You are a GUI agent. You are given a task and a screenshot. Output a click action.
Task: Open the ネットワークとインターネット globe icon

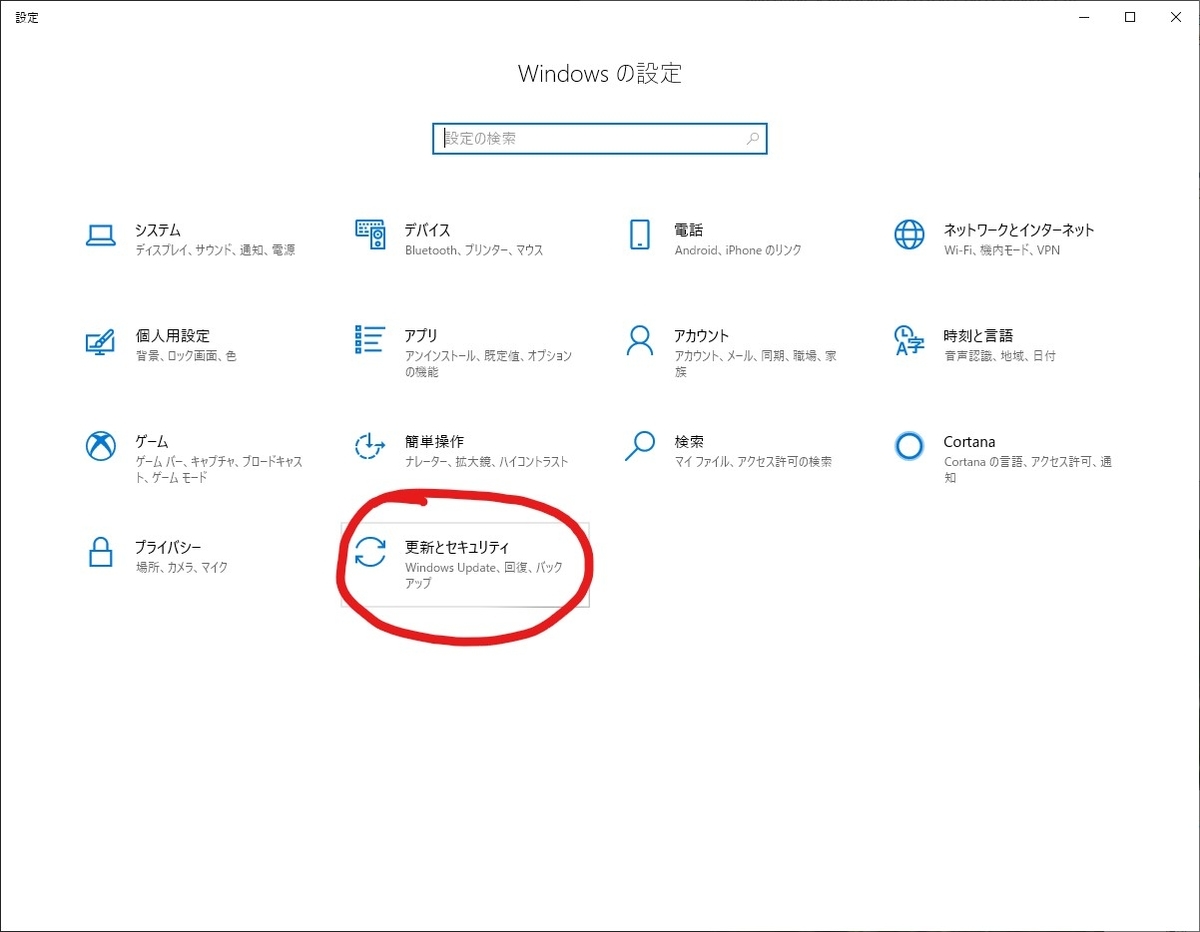(x=909, y=234)
